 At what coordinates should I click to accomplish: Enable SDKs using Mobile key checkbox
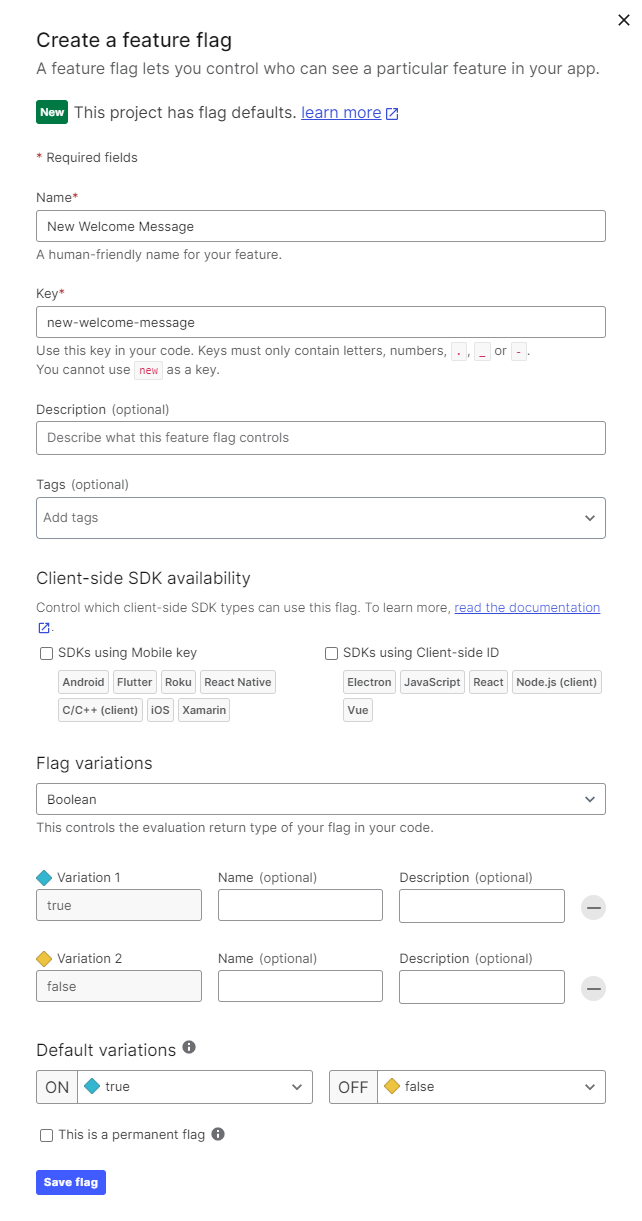46,653
